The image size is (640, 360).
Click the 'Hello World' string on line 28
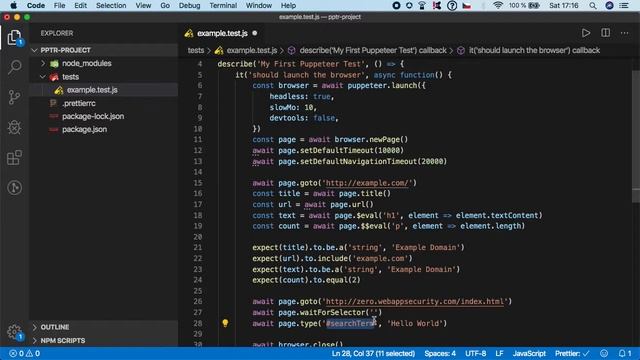click(414, 323)
